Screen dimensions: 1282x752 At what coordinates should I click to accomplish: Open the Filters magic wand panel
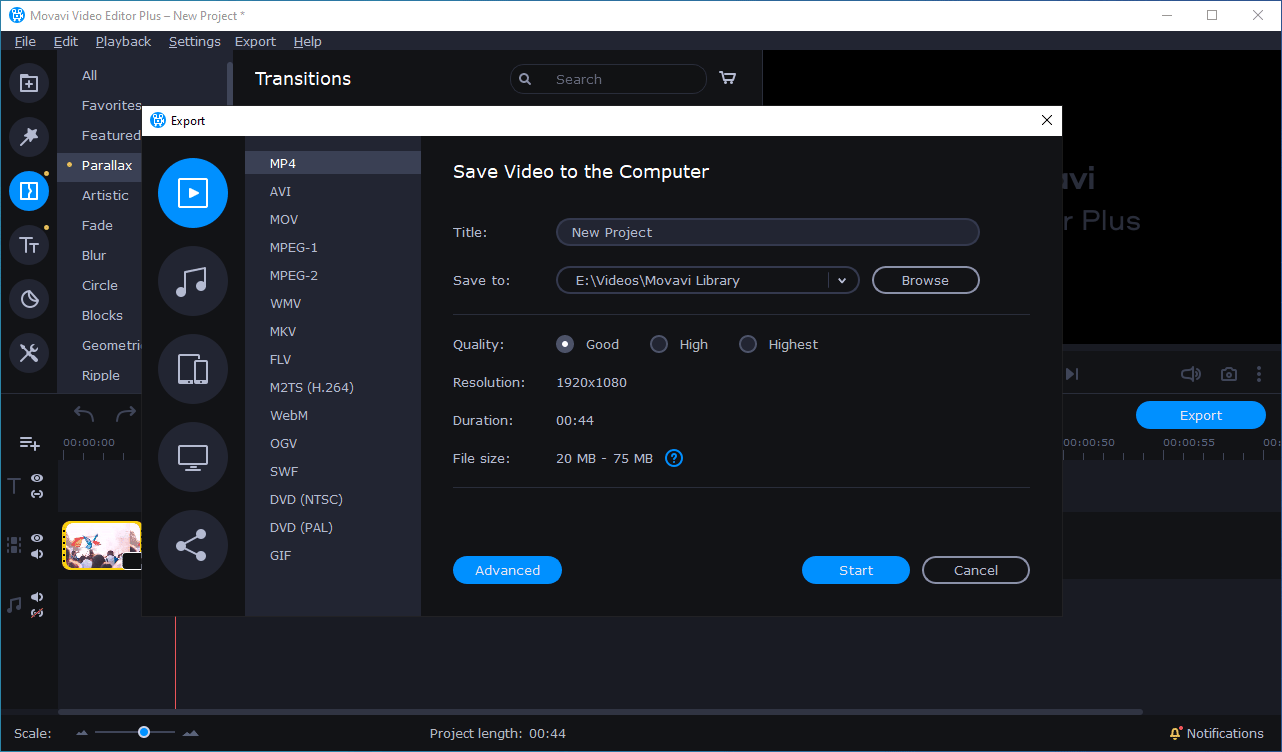tap(29, 137)
